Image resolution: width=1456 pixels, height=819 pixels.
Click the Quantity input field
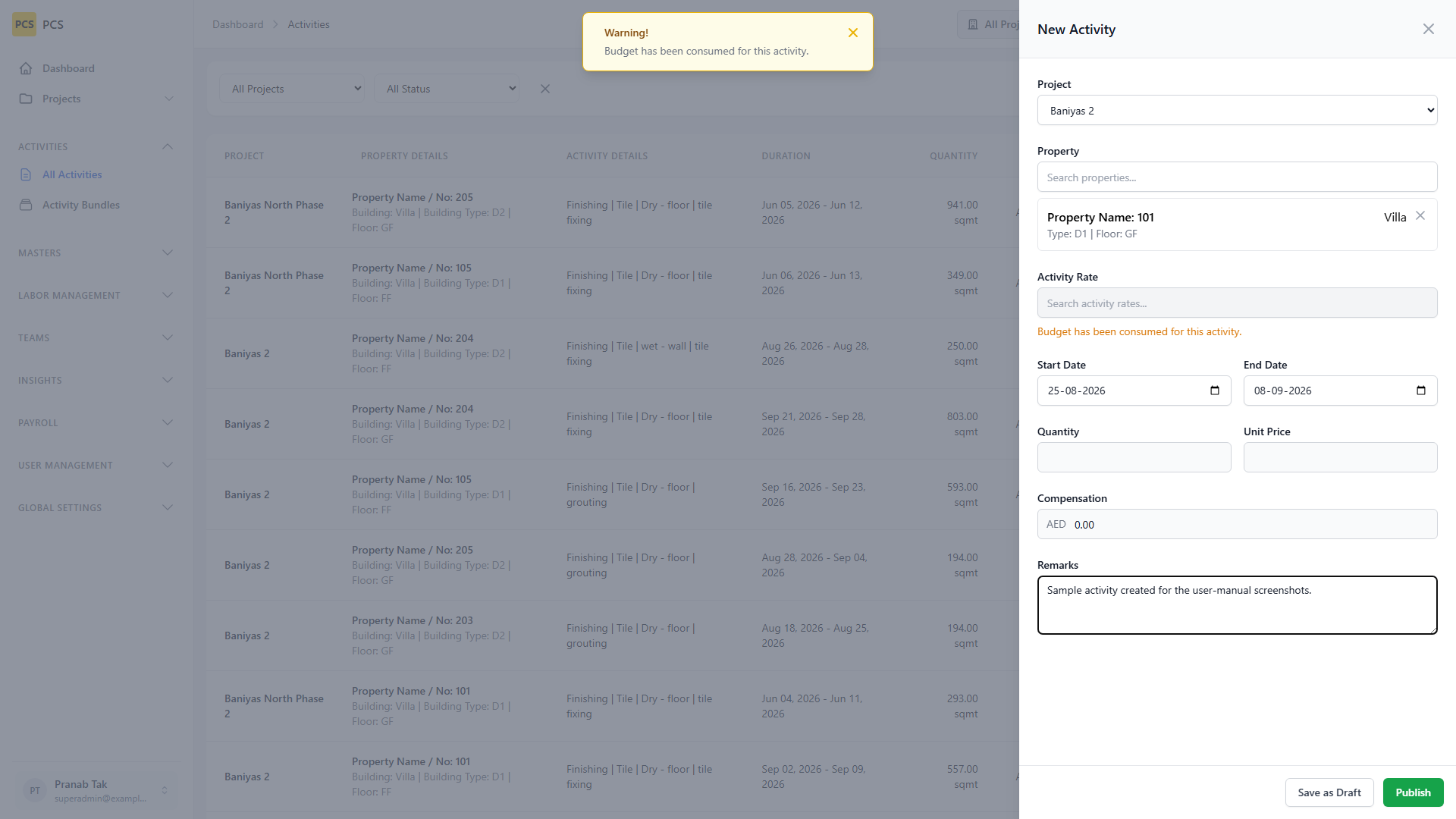click(x=1134, y=457)
